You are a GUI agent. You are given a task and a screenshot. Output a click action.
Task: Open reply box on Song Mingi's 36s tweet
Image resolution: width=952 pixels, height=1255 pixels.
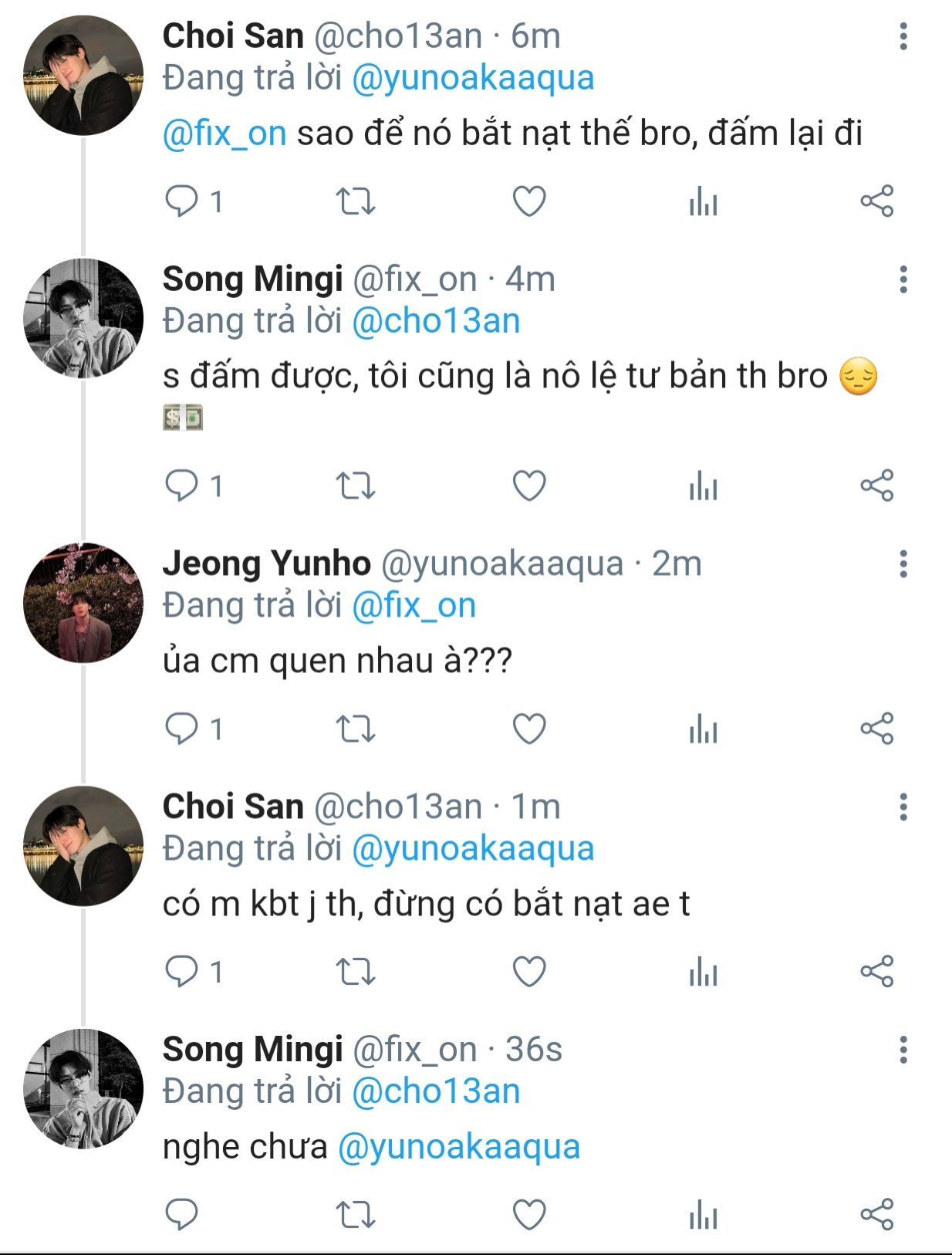tap(182, 1215)
